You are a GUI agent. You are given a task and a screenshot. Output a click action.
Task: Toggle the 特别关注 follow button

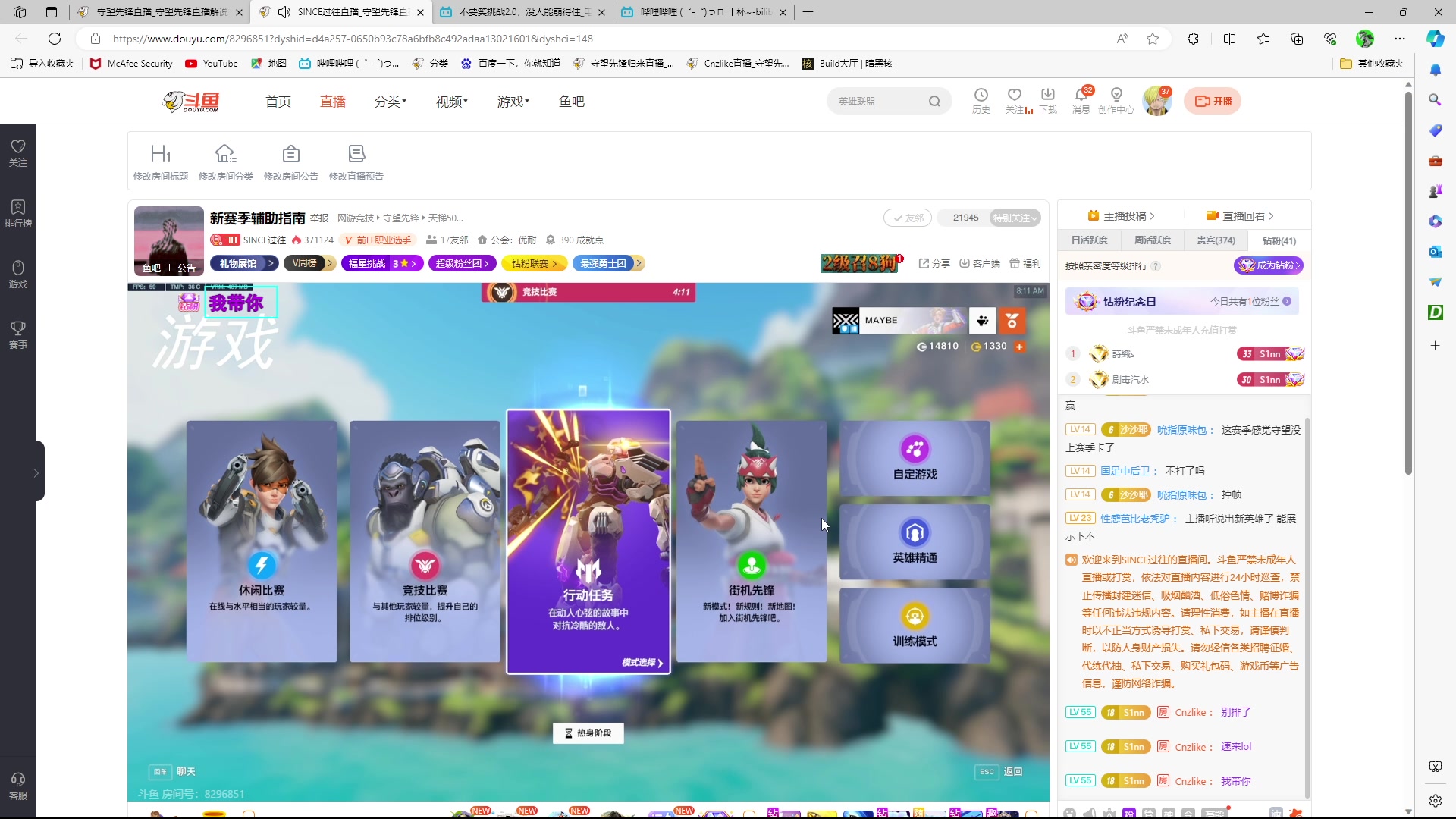point(1015,218)
